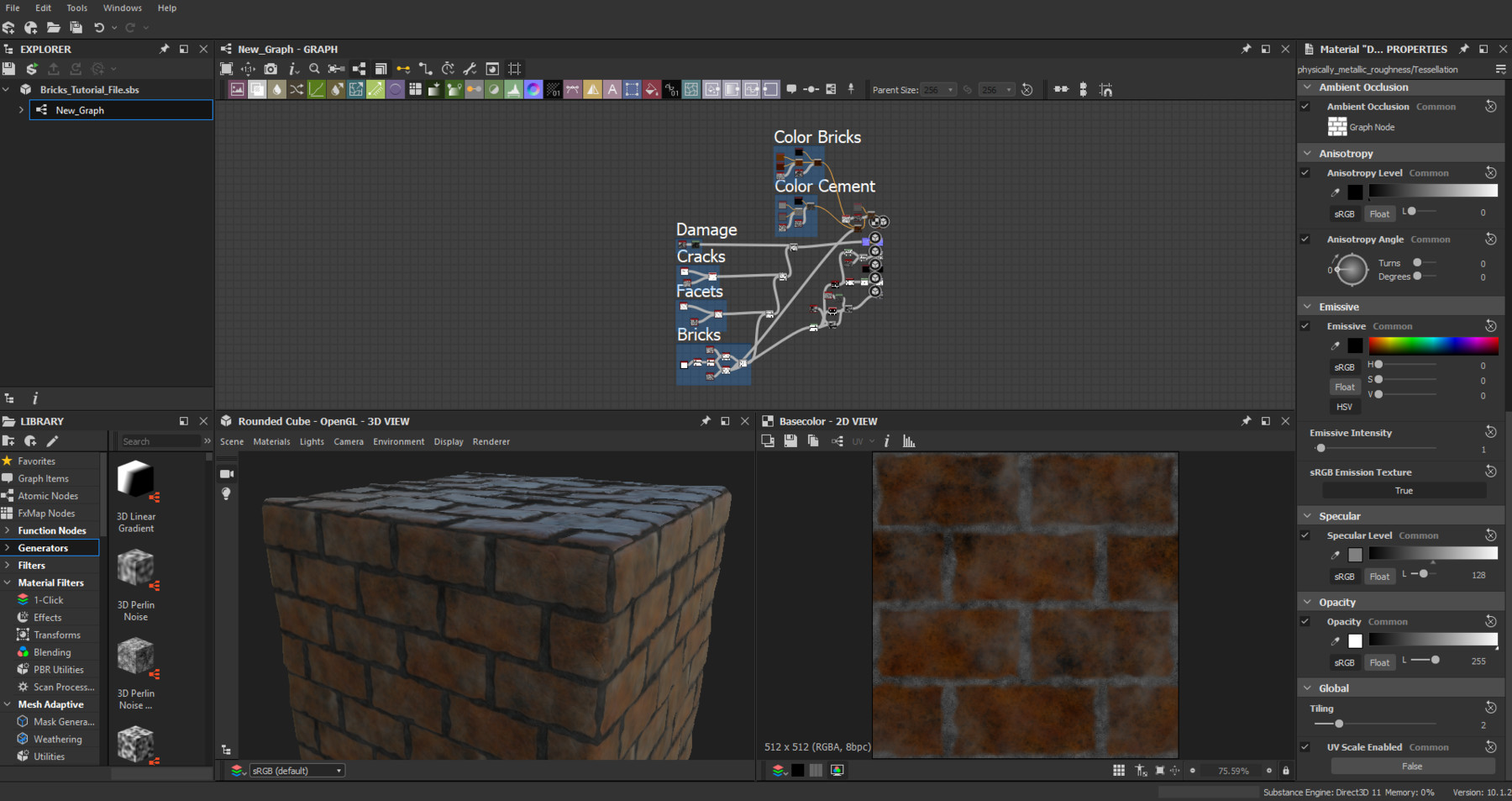The image size is (1512, 801).
Task: Click the wrench tools icon in the graph toolbar
Action: point(469,69)
